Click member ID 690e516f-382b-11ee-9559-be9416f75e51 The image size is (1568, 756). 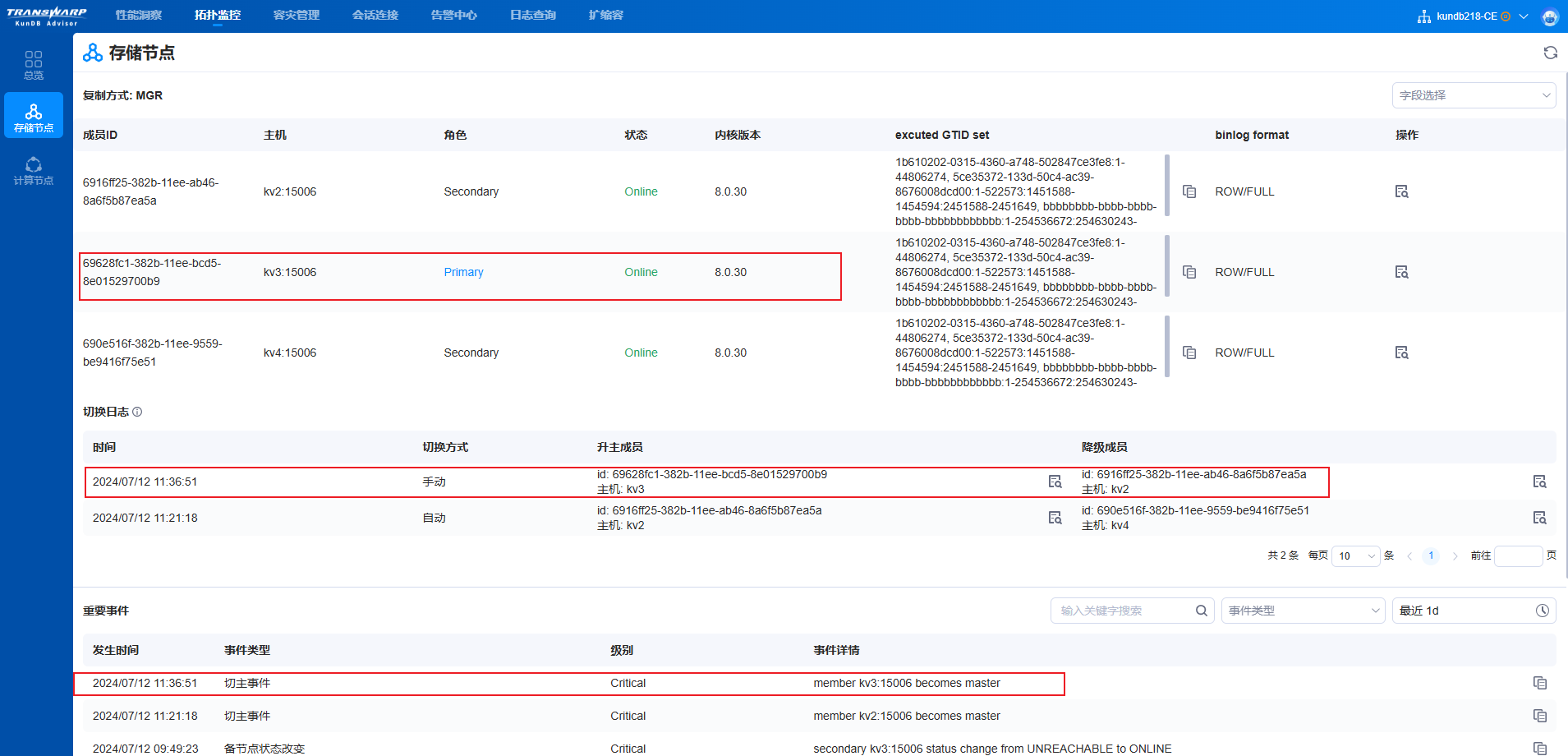(153, 353)
